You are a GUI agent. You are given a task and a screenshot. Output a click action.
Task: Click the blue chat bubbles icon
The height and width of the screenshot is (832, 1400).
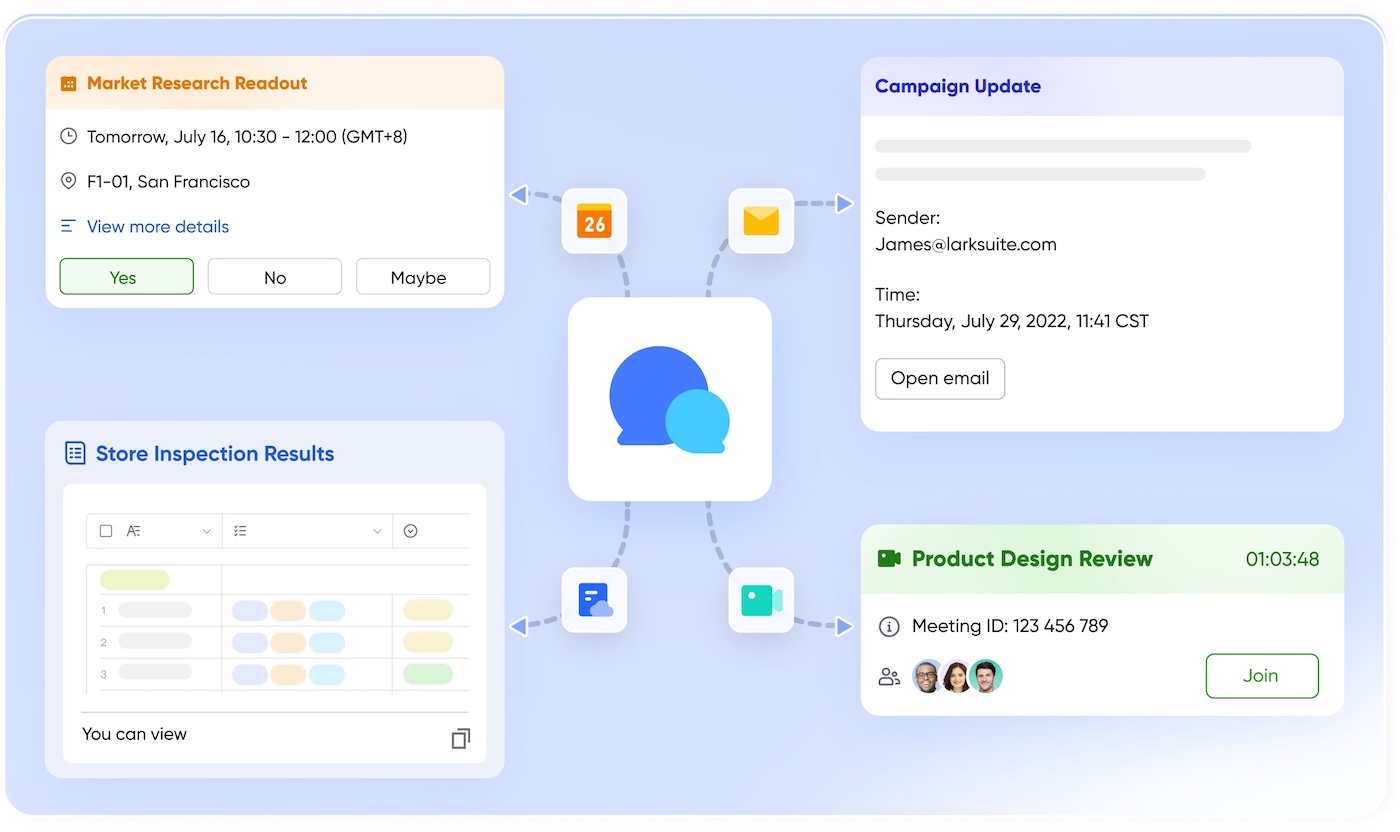[x=669, y=398]
